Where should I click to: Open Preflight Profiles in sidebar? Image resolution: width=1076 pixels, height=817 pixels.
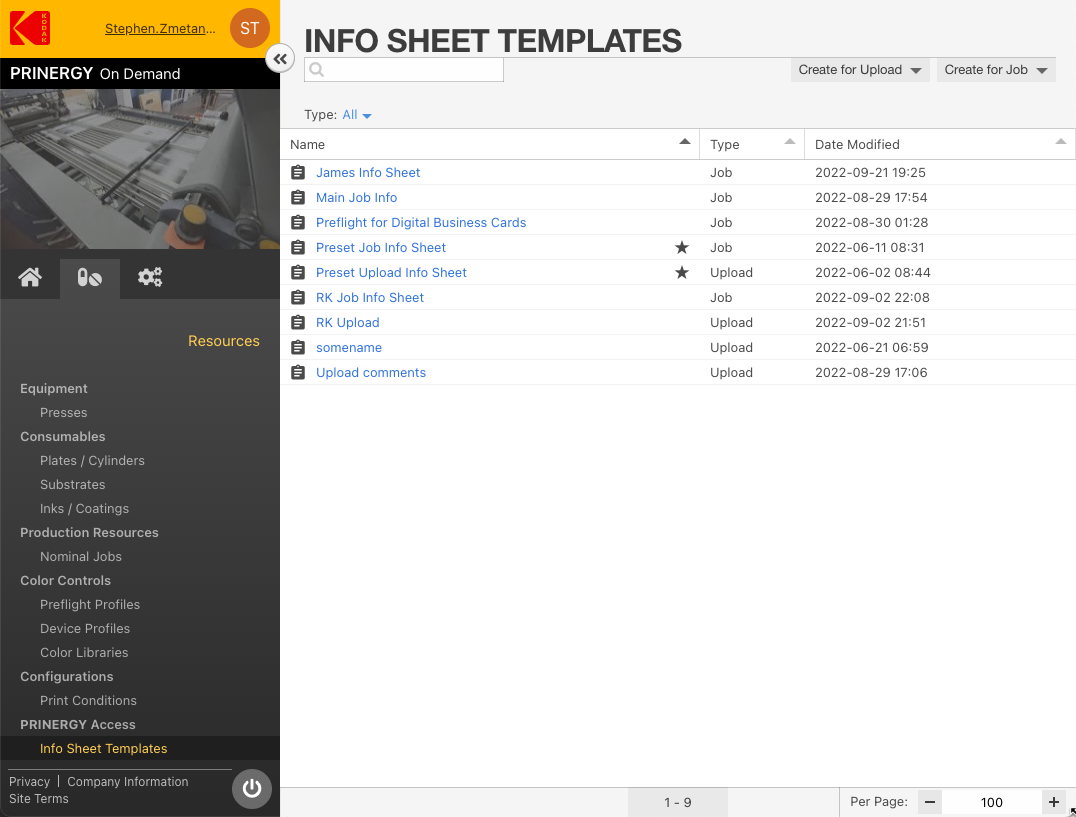(x=90, y=605)
